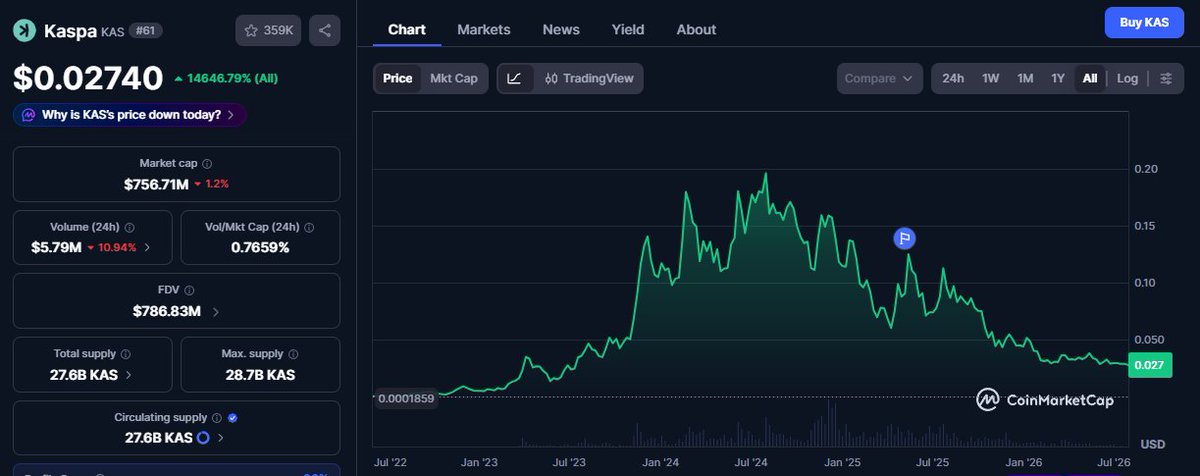Set chart range to 1Y

tap(1058, 78)
